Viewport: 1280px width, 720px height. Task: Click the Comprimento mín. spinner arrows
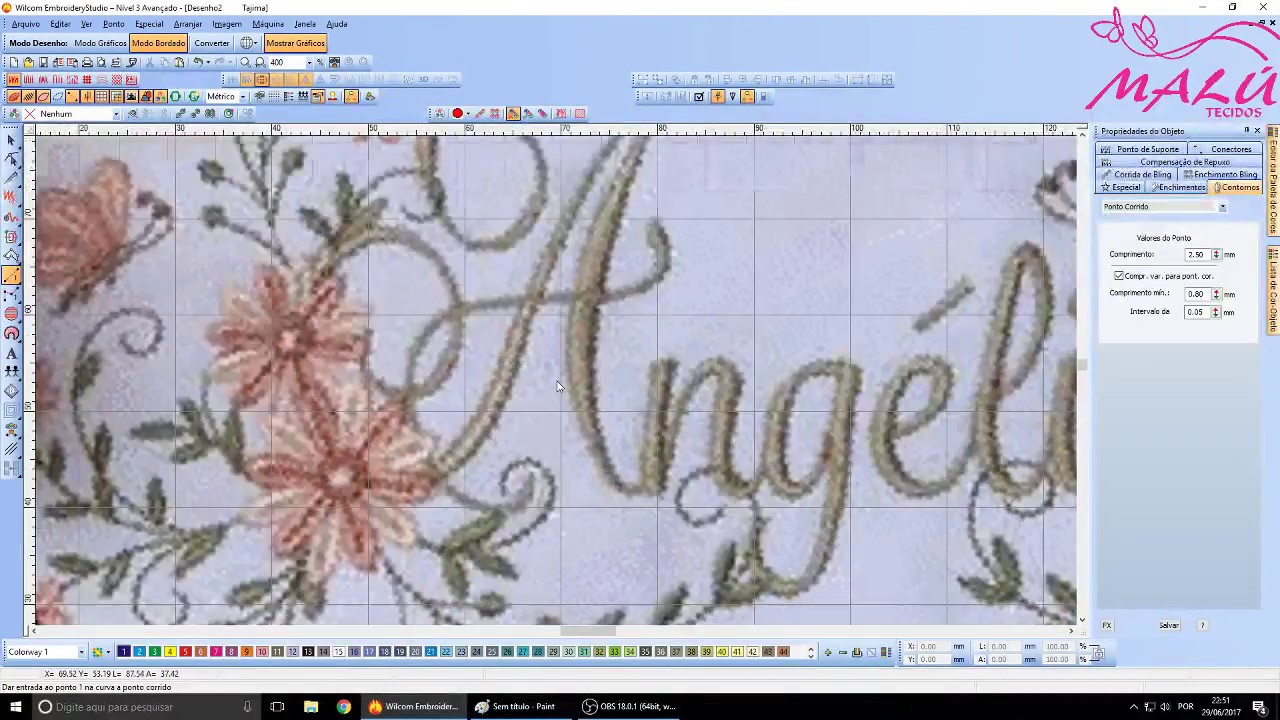pyautogui.click(x=1216, y=294)
